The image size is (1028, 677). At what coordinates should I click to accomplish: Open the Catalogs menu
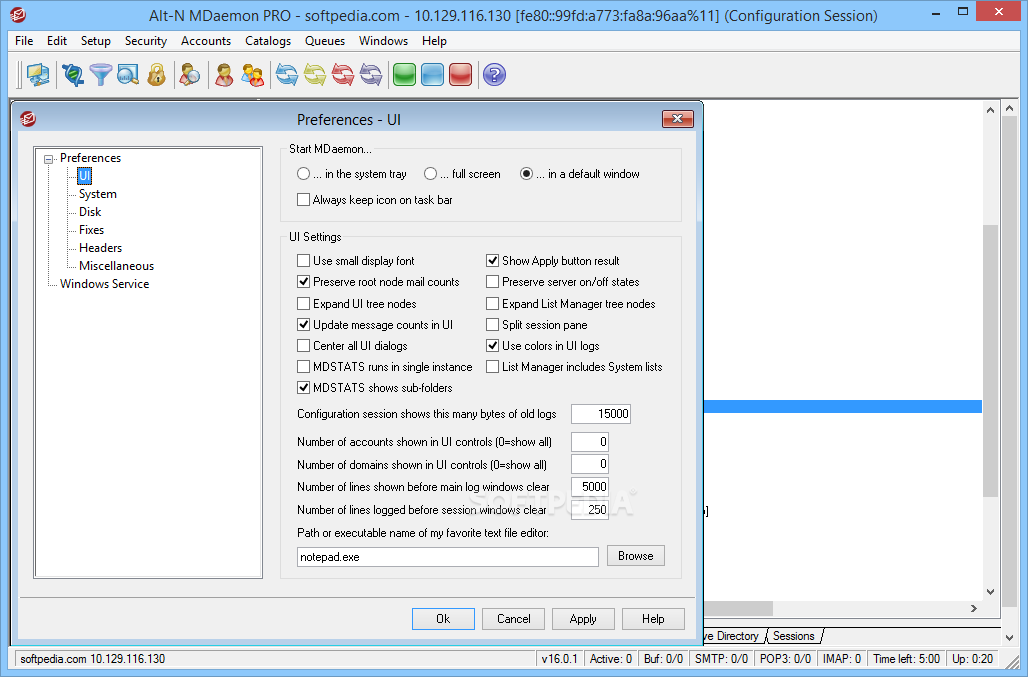(267, 41)
